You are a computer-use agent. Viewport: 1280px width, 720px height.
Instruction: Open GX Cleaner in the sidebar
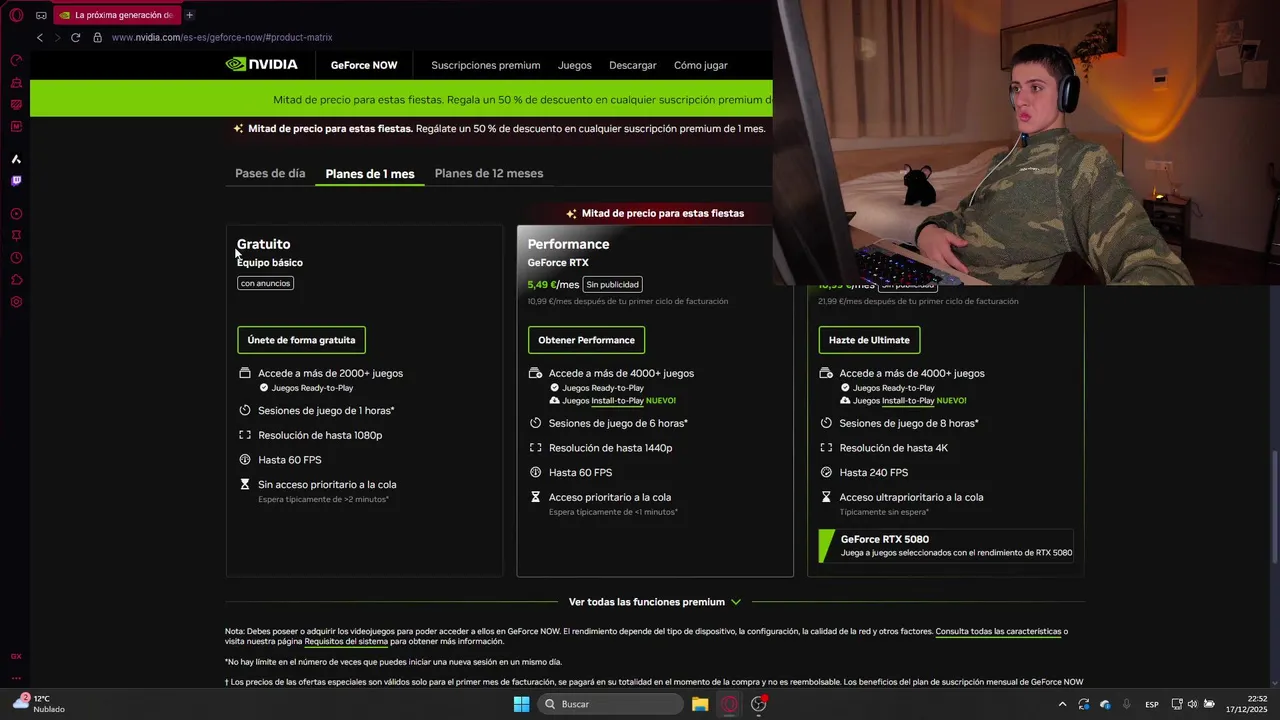[16, 82]
